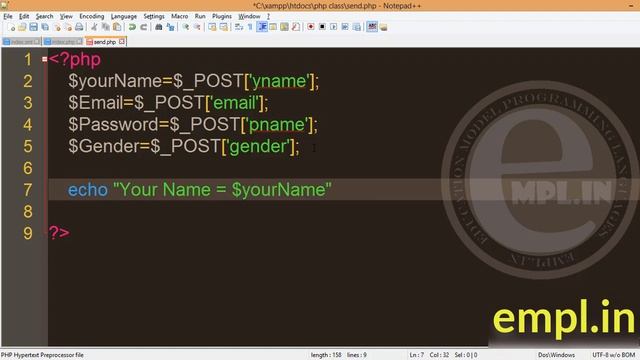
Task: Click Save Recorded Macro icon
Action: pyautogui.click(x=357, y=27)
